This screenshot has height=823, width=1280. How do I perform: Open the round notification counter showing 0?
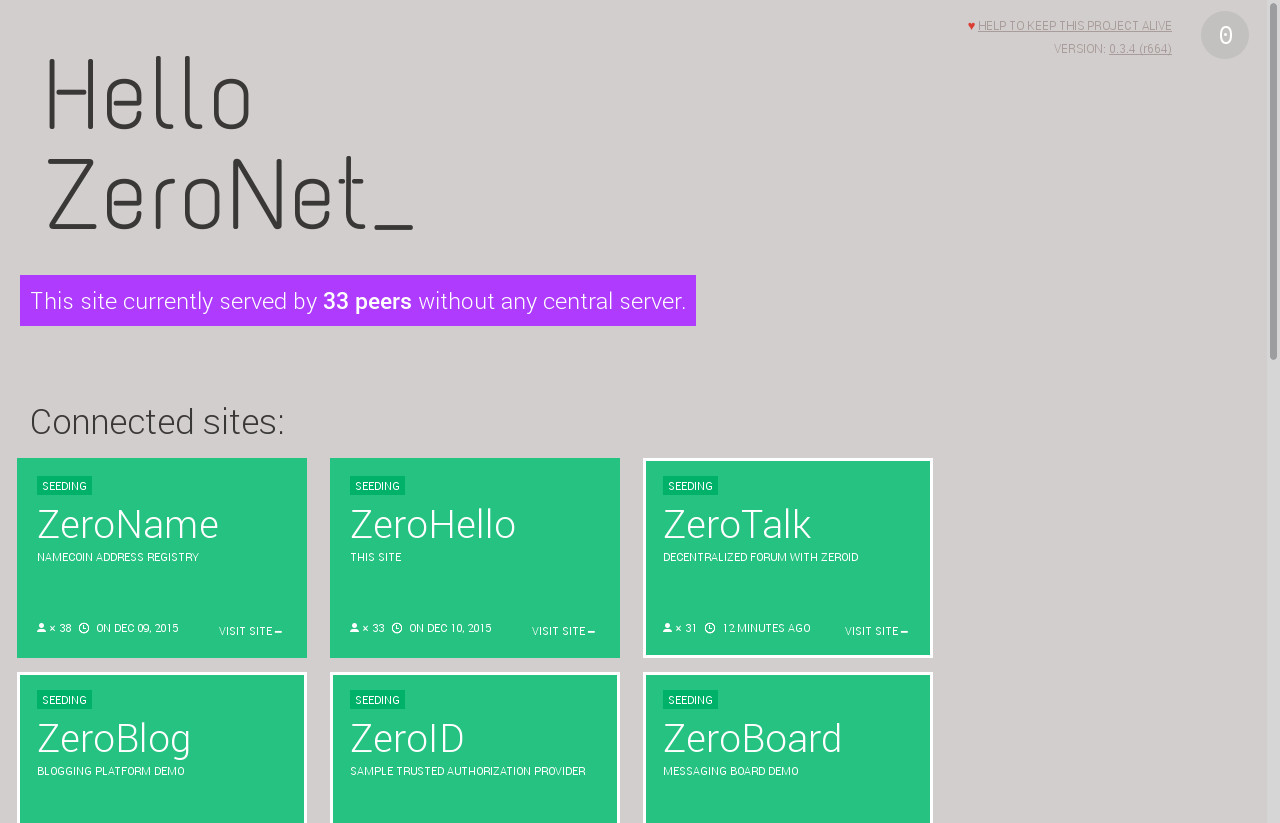point(1224,35)
